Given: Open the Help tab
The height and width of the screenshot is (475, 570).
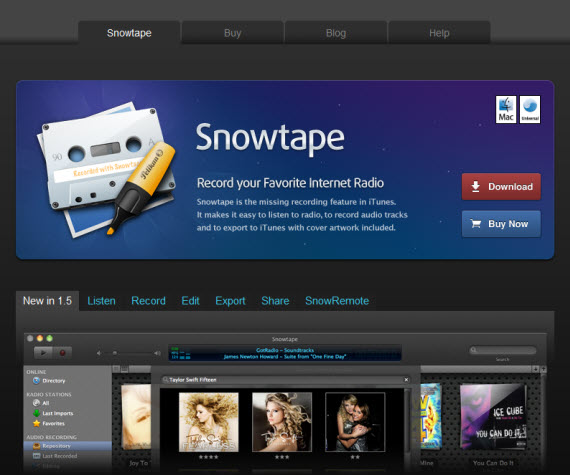Looking at the screenshot, I should pos(439,33).
